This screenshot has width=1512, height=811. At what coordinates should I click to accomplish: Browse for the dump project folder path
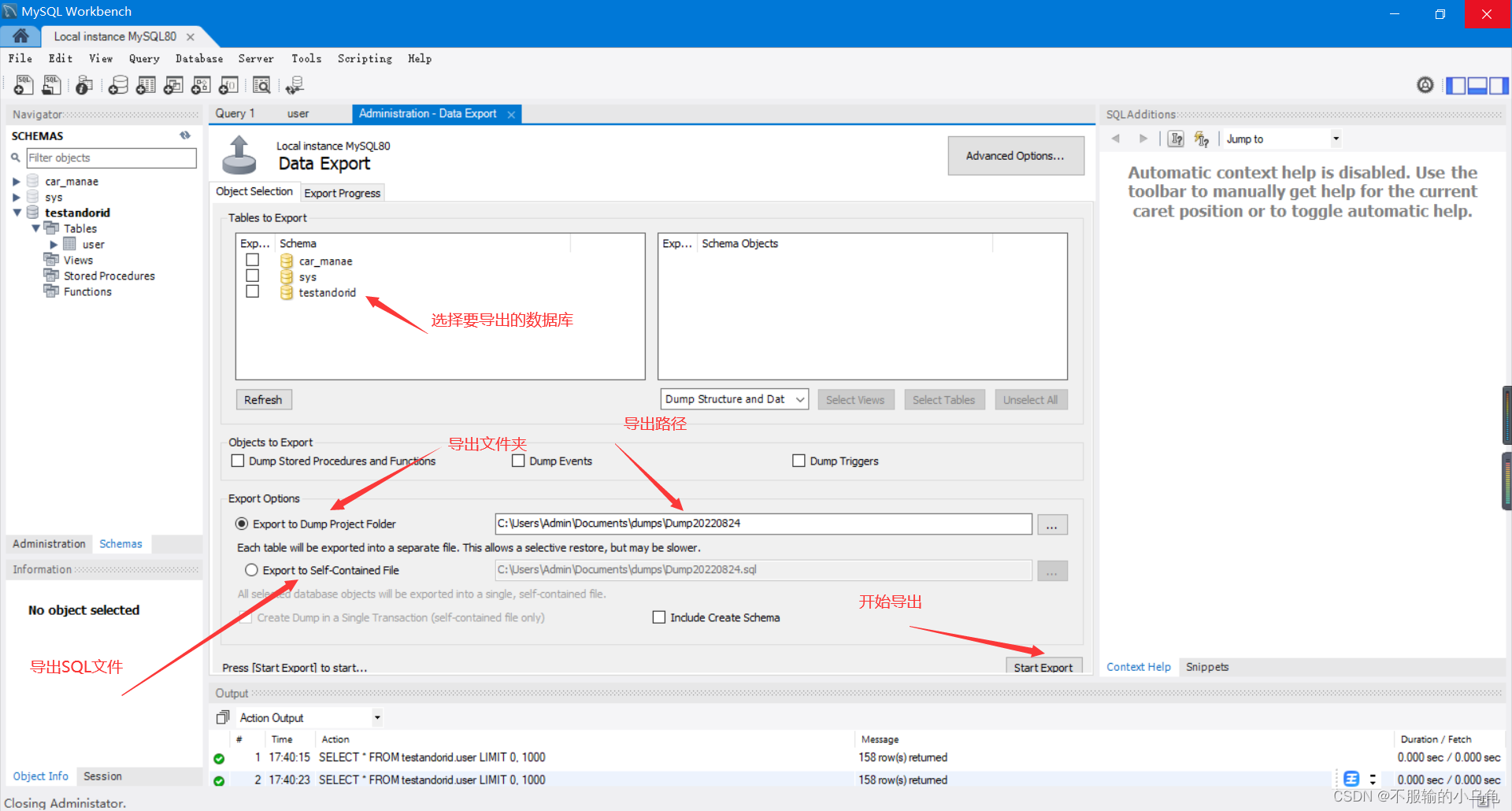pos(1053,524)
